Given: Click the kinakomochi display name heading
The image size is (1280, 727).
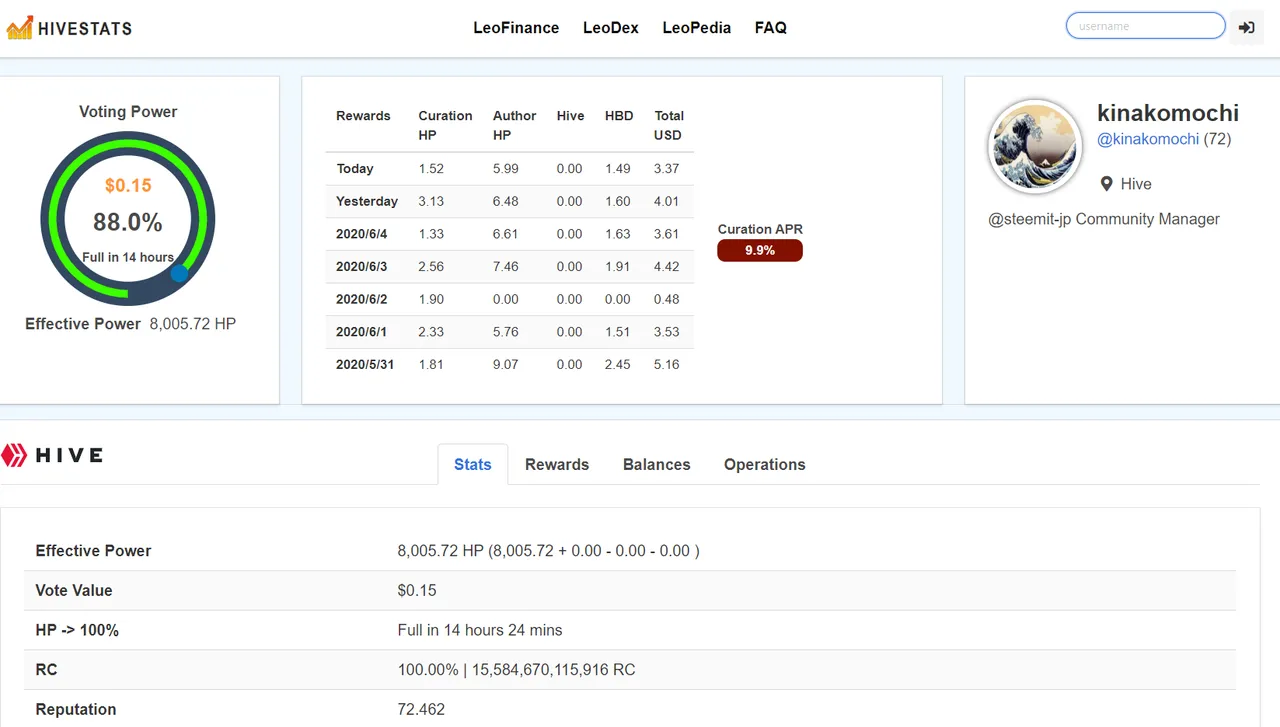Looking at the screenshot, I should [1168, 113].
